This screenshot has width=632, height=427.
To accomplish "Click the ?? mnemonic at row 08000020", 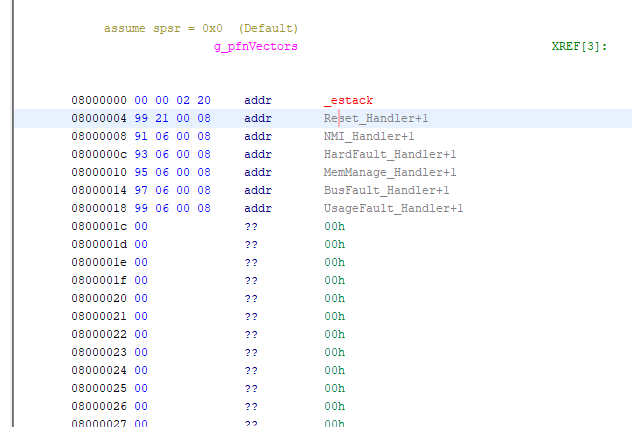I will point(251,299).
